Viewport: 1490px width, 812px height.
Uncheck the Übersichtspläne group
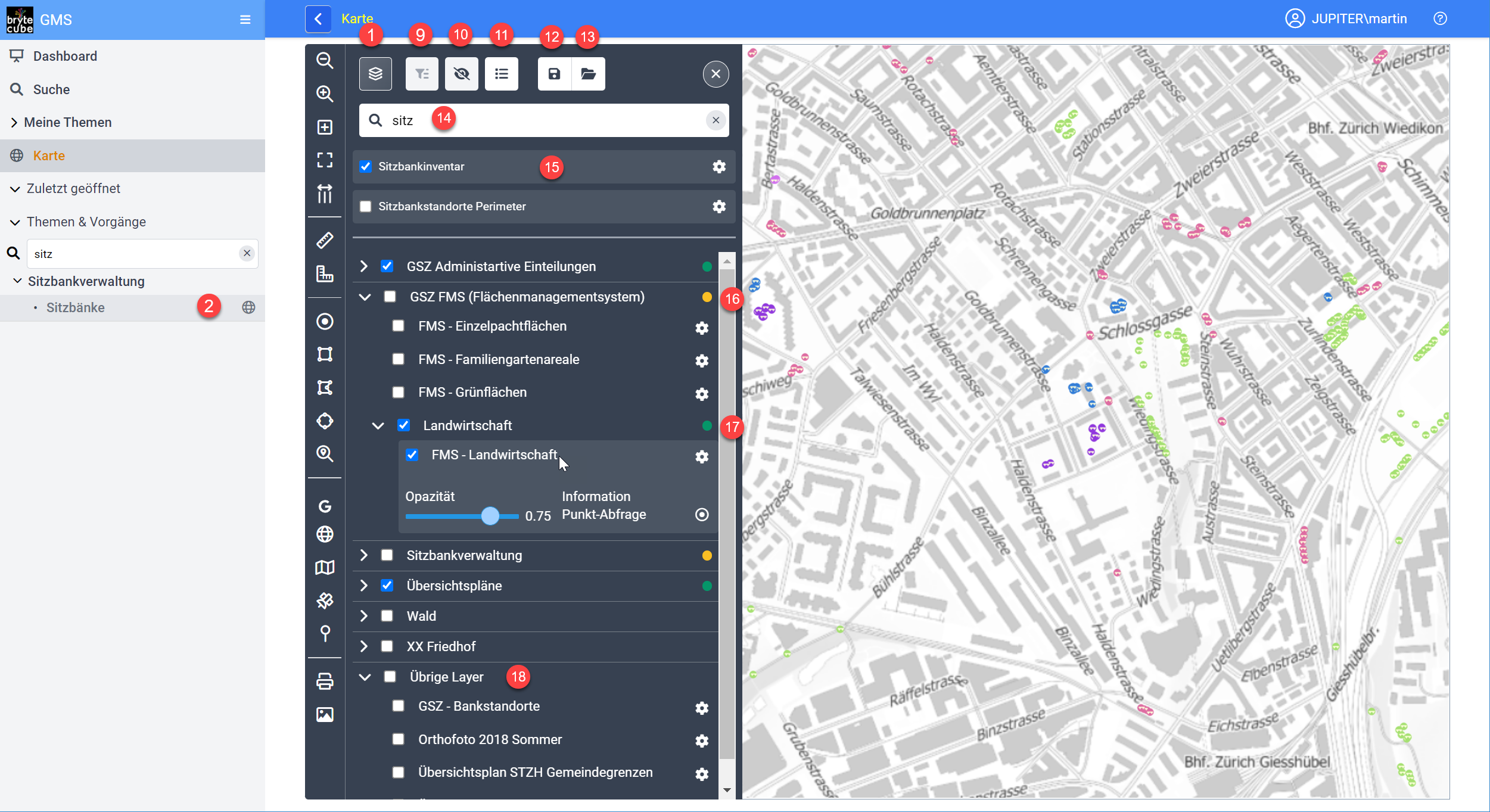(x=387, y=586)
